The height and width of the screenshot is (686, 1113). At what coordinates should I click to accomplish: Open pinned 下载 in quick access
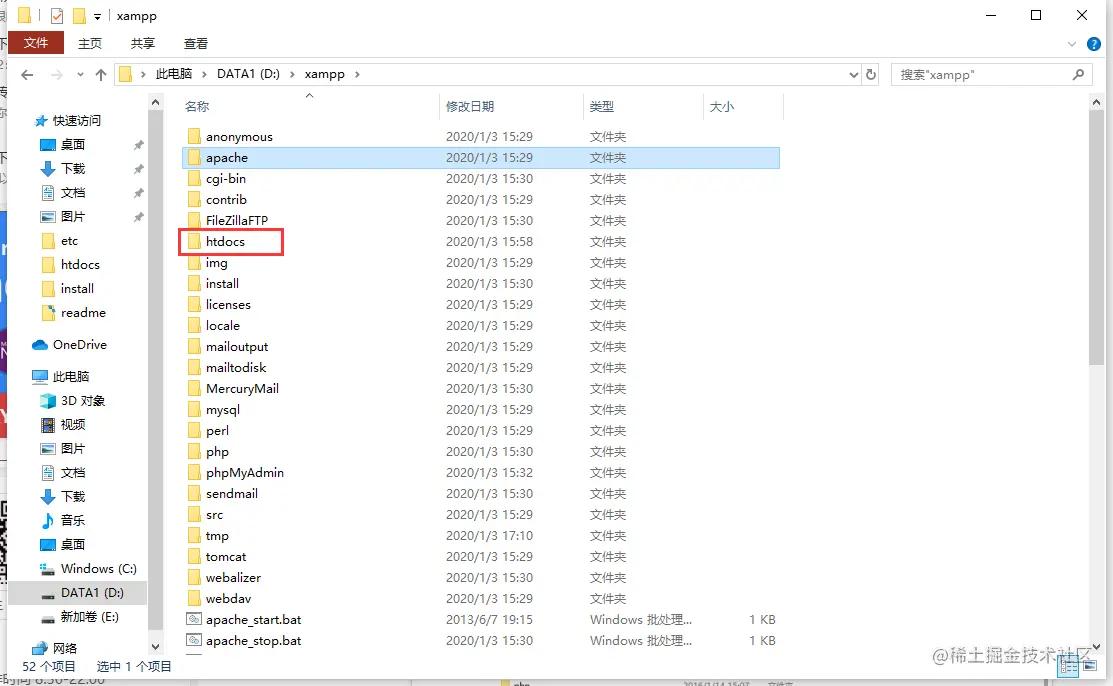click(72, 169)
